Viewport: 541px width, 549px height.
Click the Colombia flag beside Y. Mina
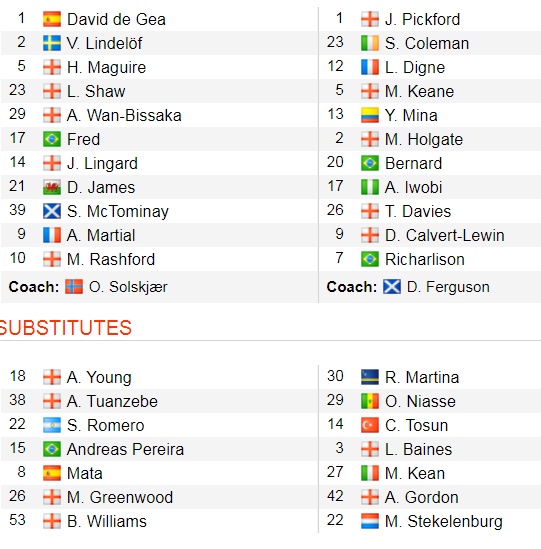[370, 115]
